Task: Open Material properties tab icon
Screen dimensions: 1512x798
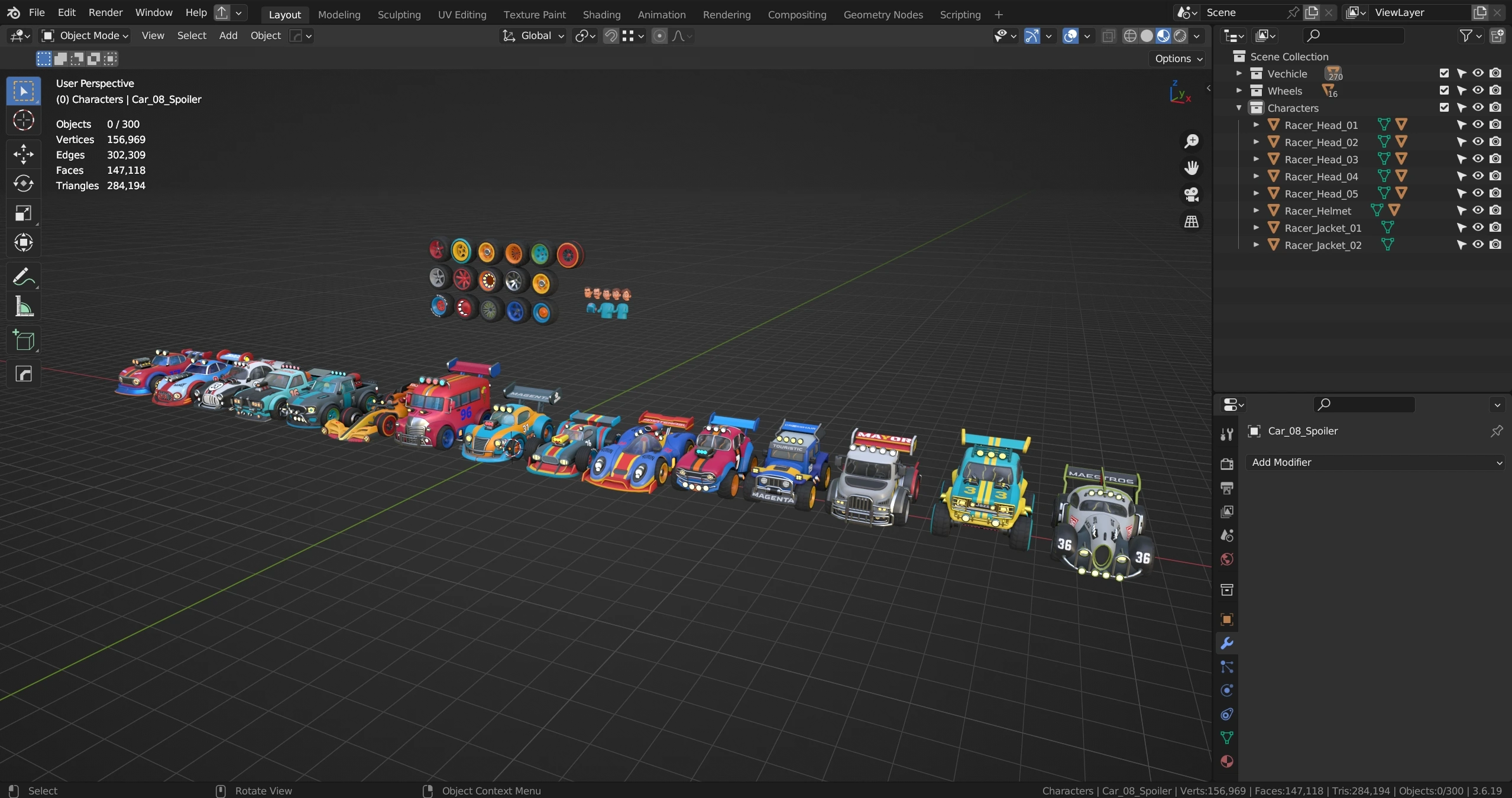Action: tap(1227, 761)
